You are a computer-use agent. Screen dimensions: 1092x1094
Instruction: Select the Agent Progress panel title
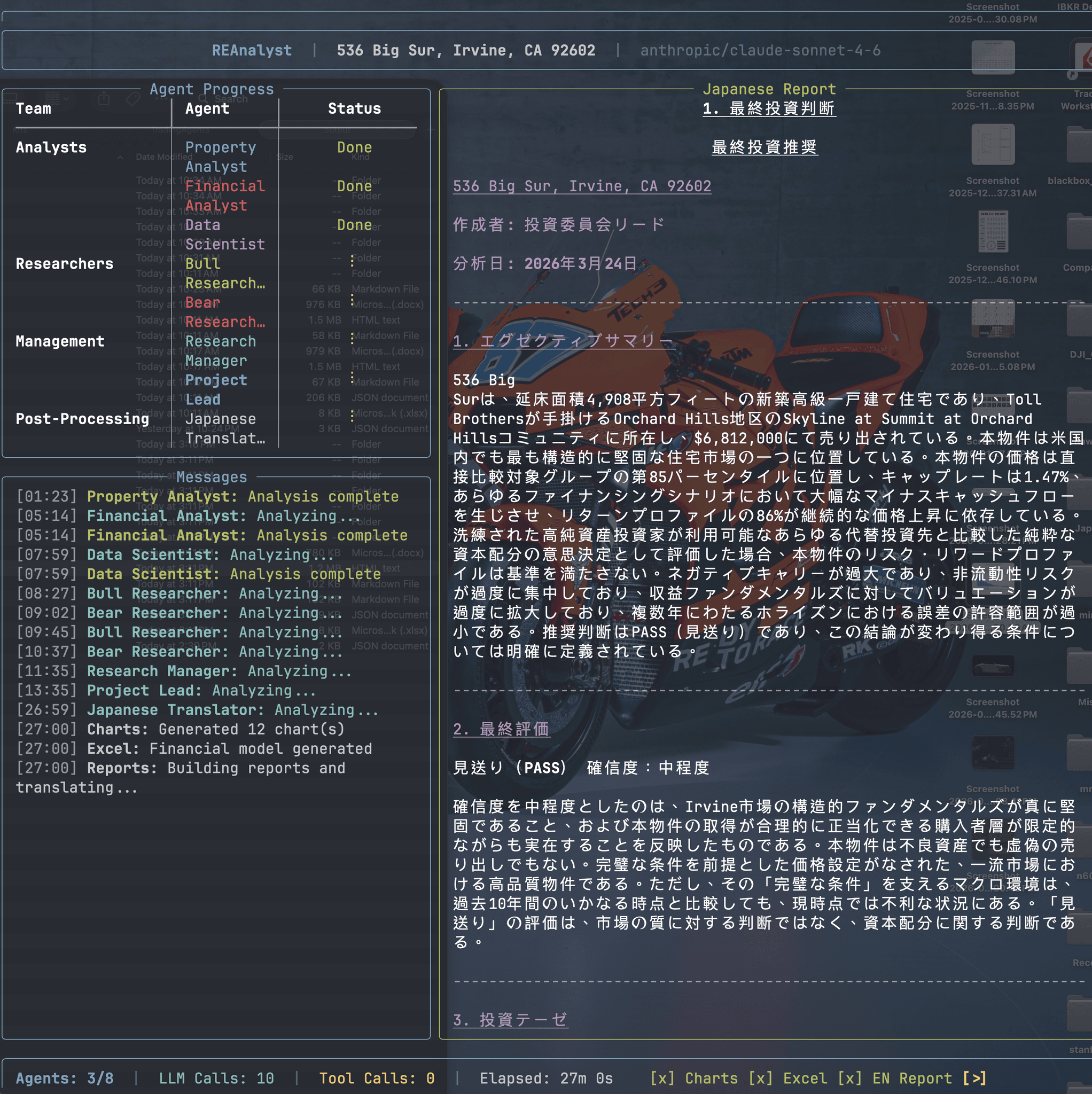pos(211,89)
